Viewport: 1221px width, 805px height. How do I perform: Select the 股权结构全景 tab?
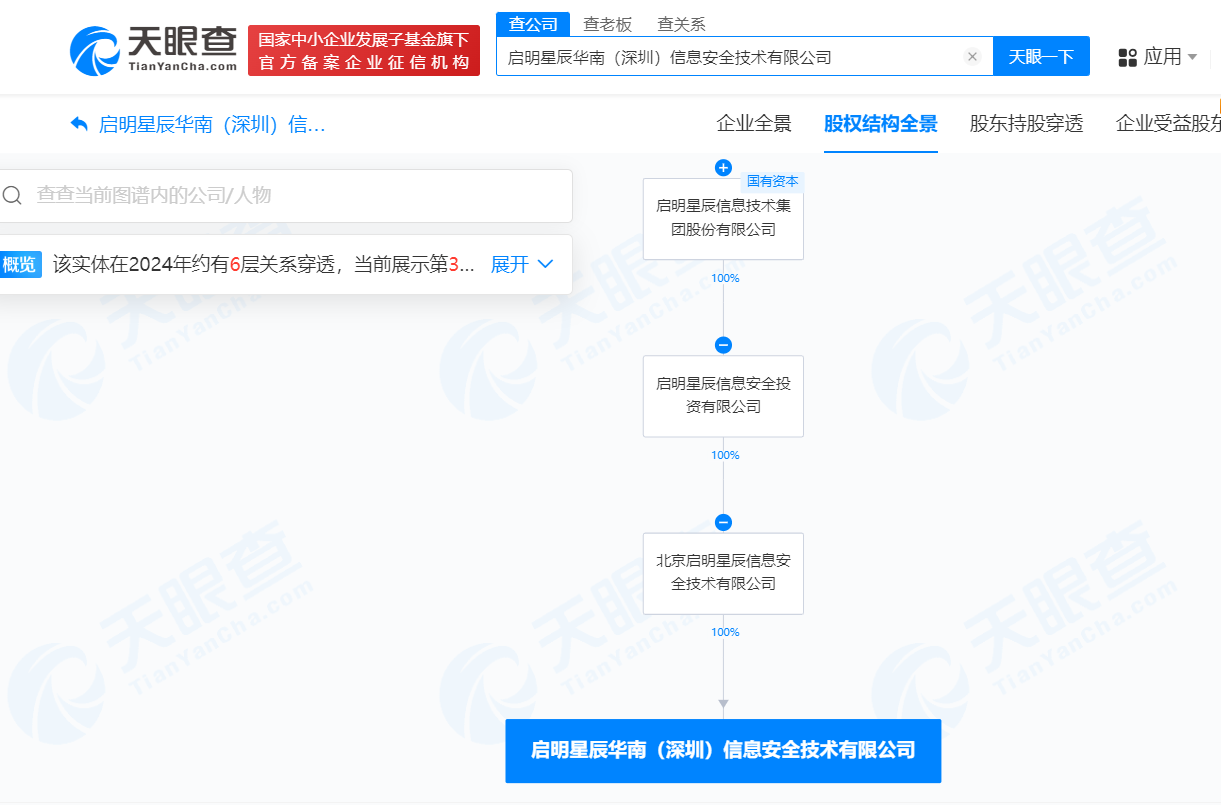pos(881,124)
